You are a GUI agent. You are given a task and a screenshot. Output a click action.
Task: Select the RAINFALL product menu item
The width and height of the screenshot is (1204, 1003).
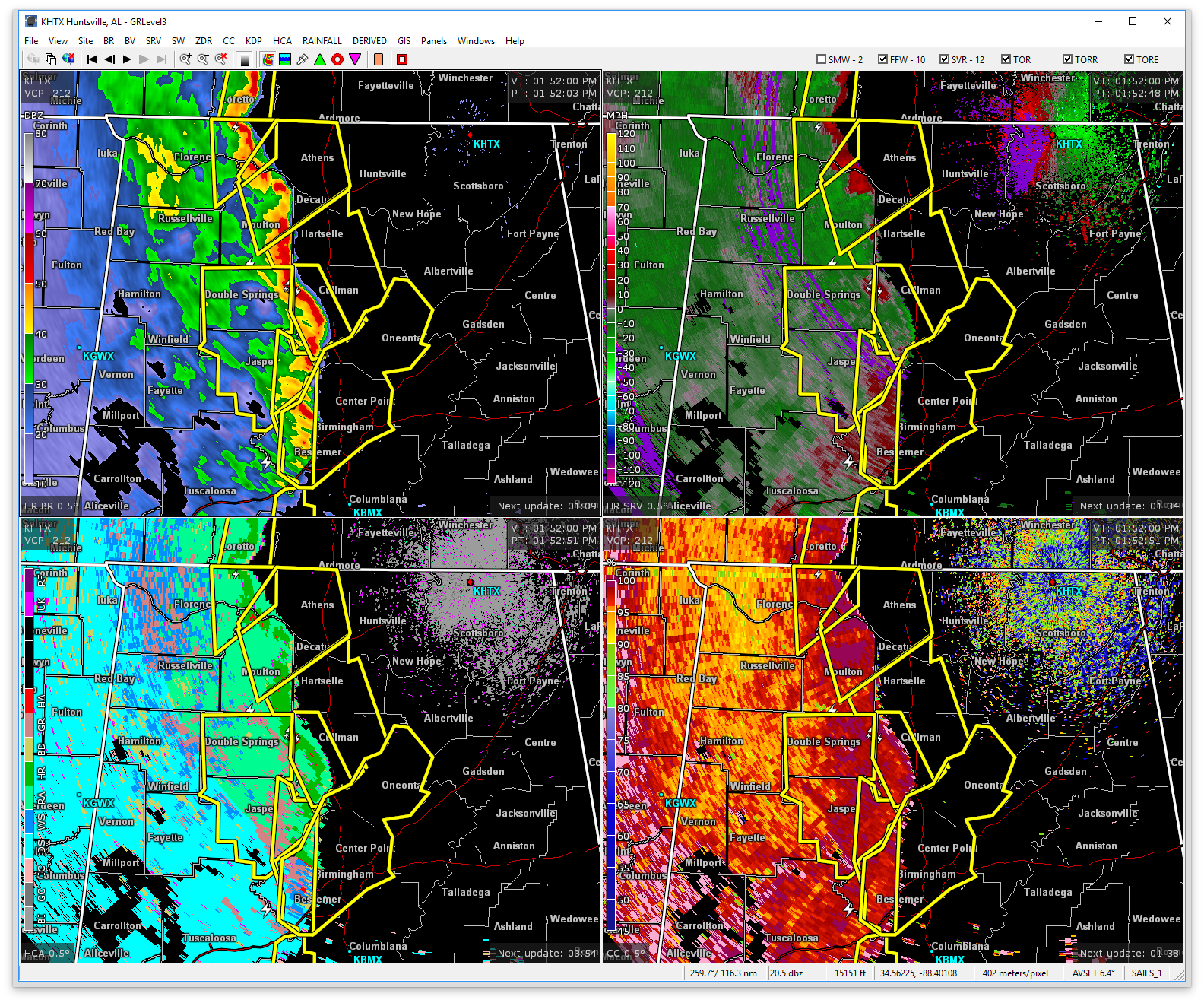[x=322, y=41]
